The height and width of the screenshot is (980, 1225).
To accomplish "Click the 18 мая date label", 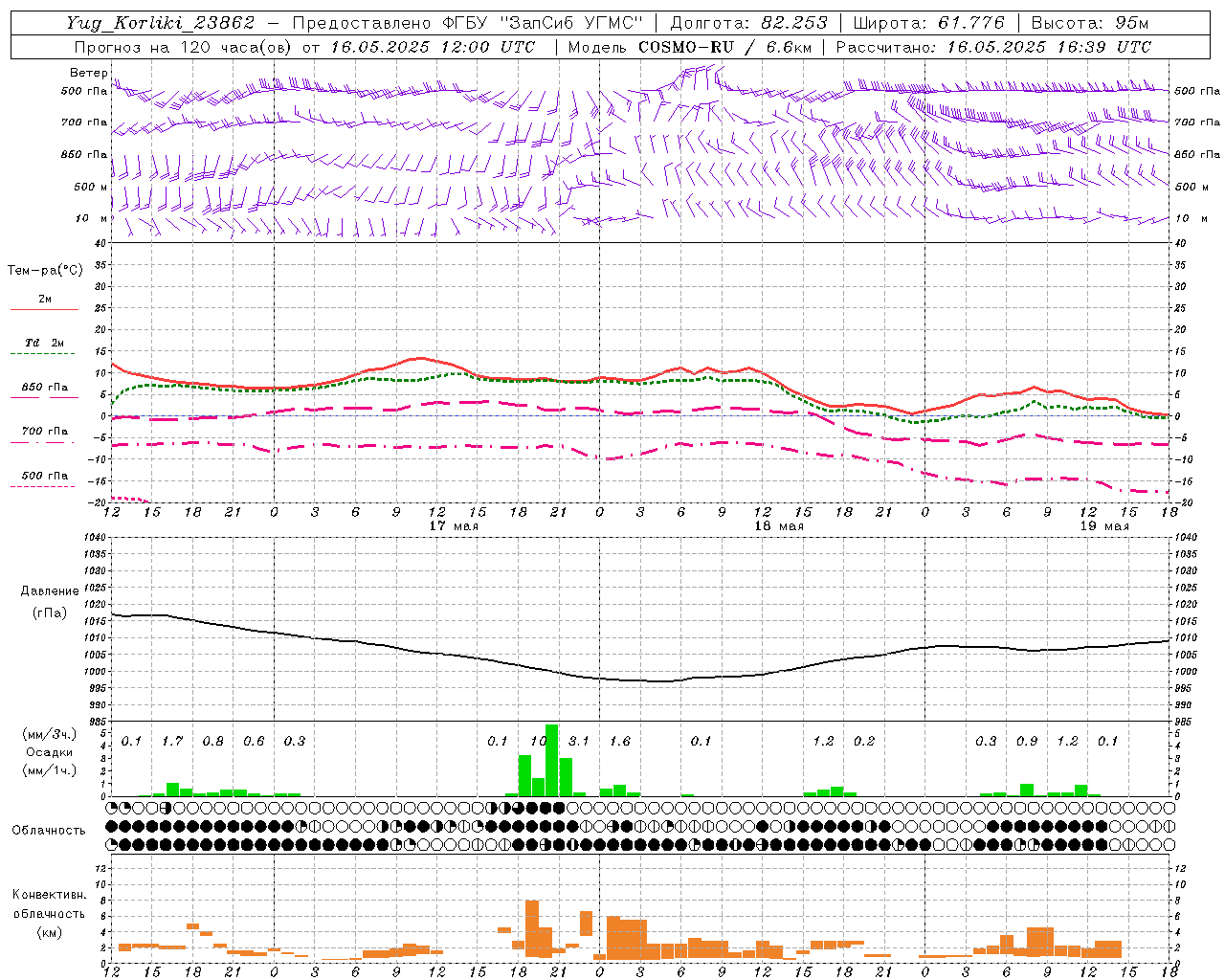I will tap(779, 526).
